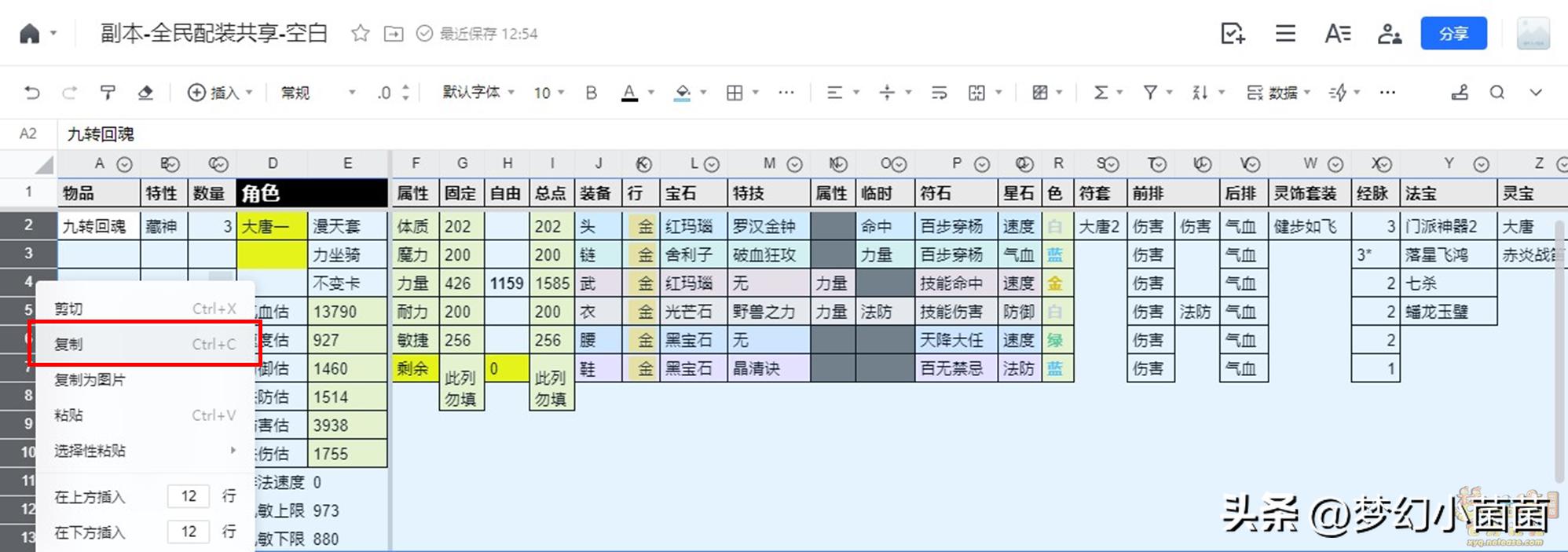Choose 复制为图片 in context menu
The height and width of the screenshot is (552, 1568).
point(145,379)
